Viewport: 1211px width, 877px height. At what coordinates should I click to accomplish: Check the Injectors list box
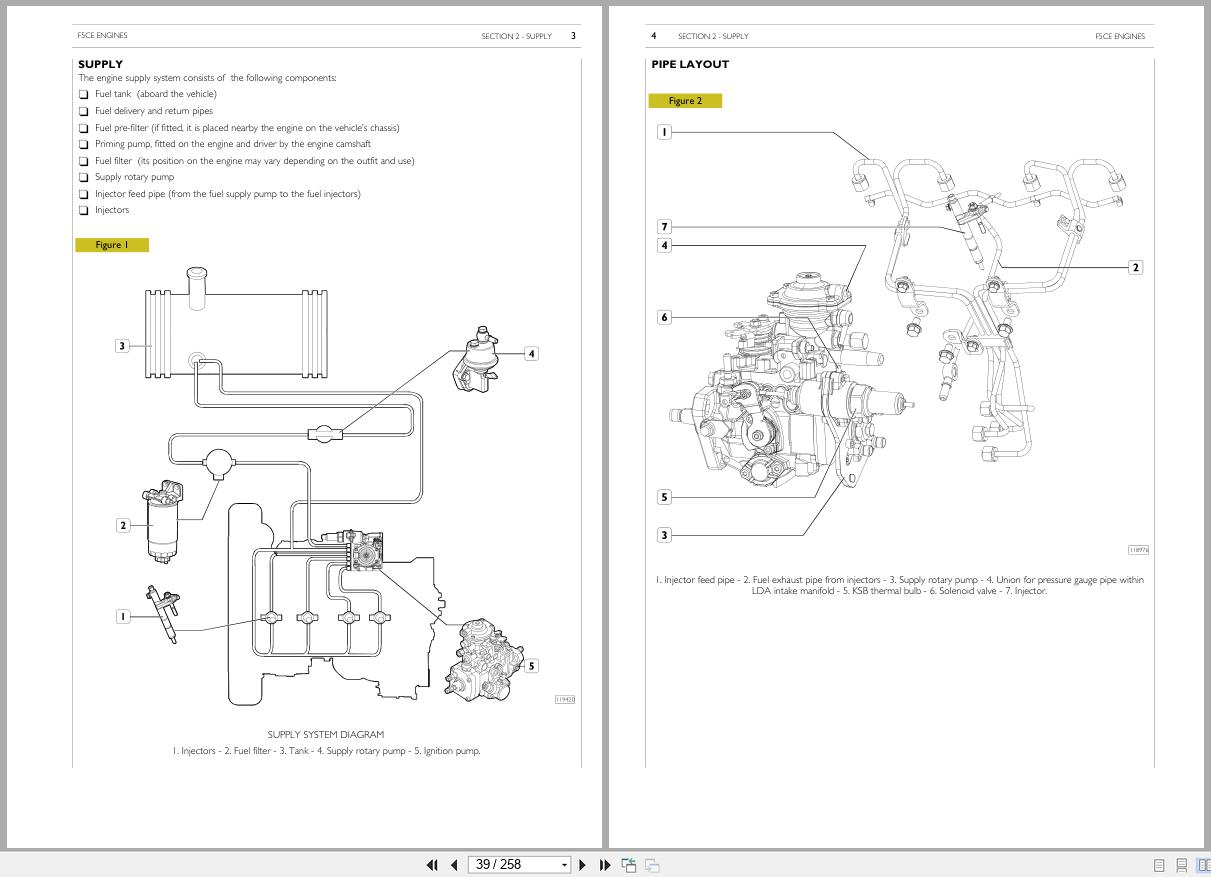click(x=84, y=210)
